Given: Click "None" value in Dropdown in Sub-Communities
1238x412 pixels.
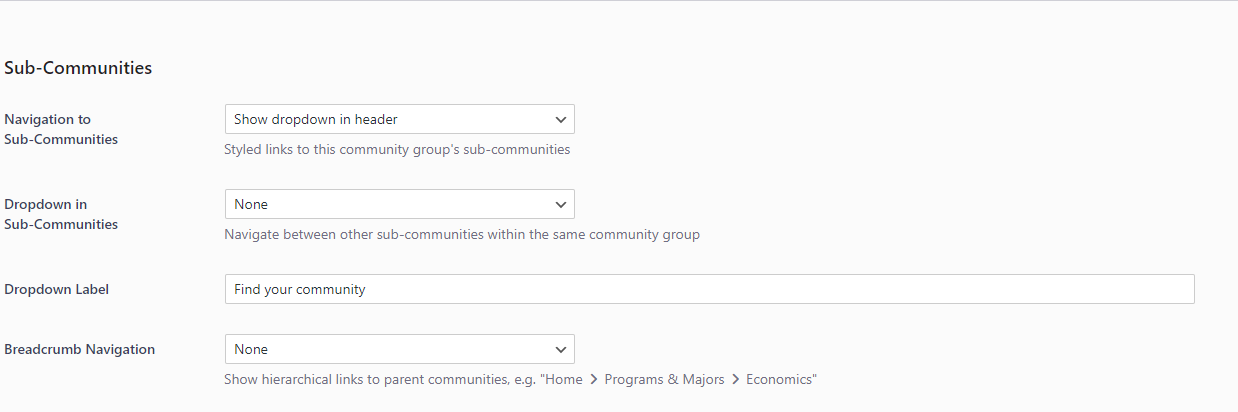Looking at the screenshot, I should point(251,204).
